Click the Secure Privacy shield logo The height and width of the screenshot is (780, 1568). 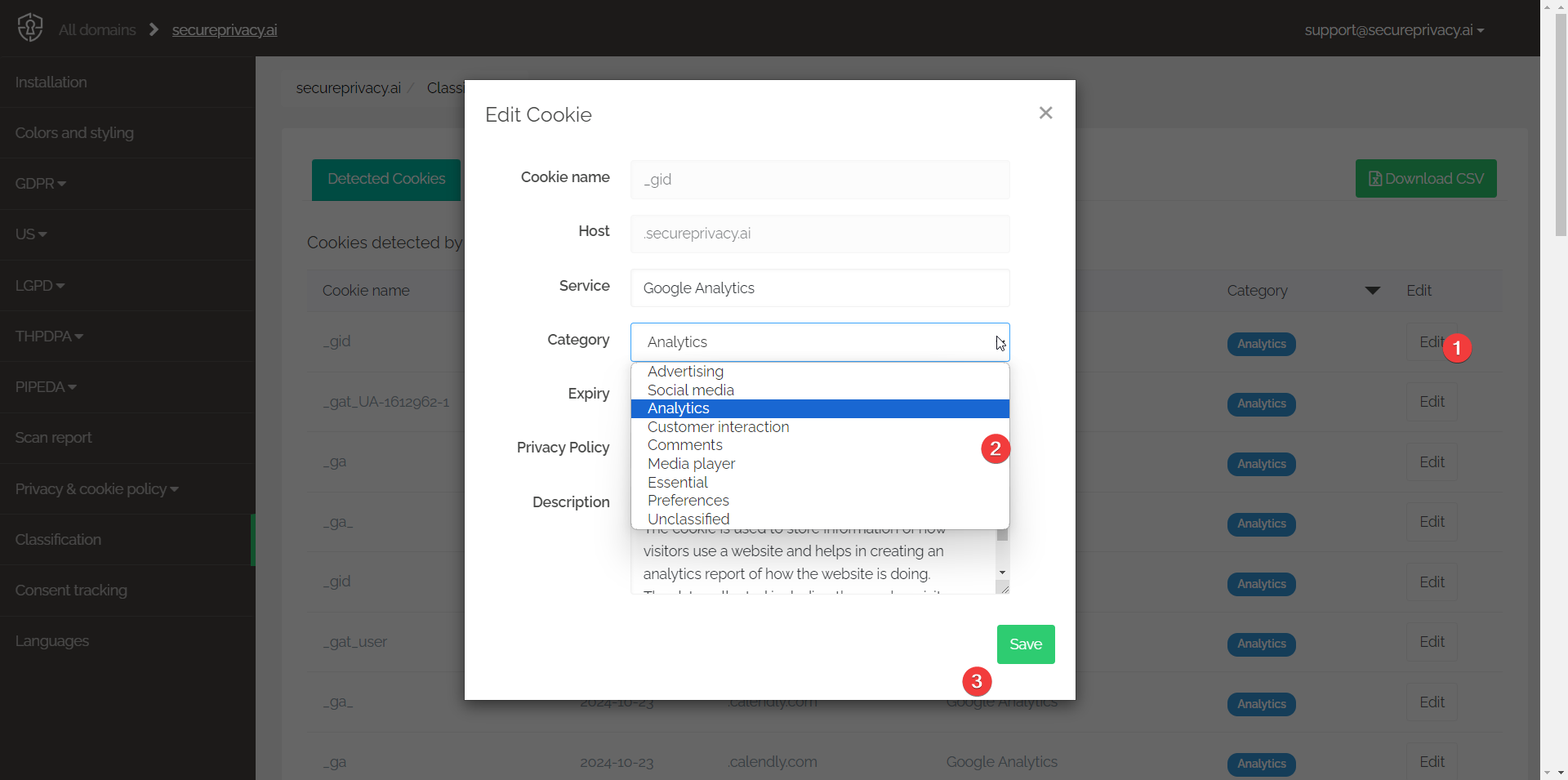tap(29, 28)
